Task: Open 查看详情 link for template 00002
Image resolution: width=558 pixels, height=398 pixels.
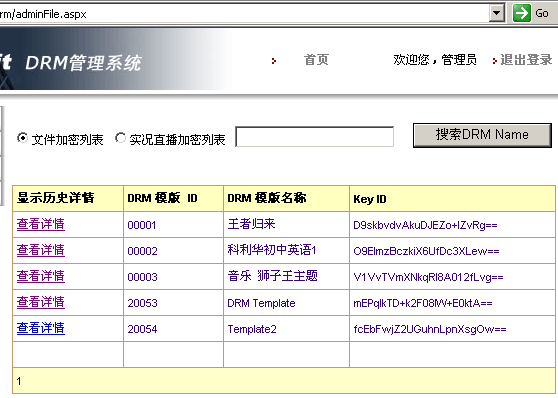Action: pos(41,250)
